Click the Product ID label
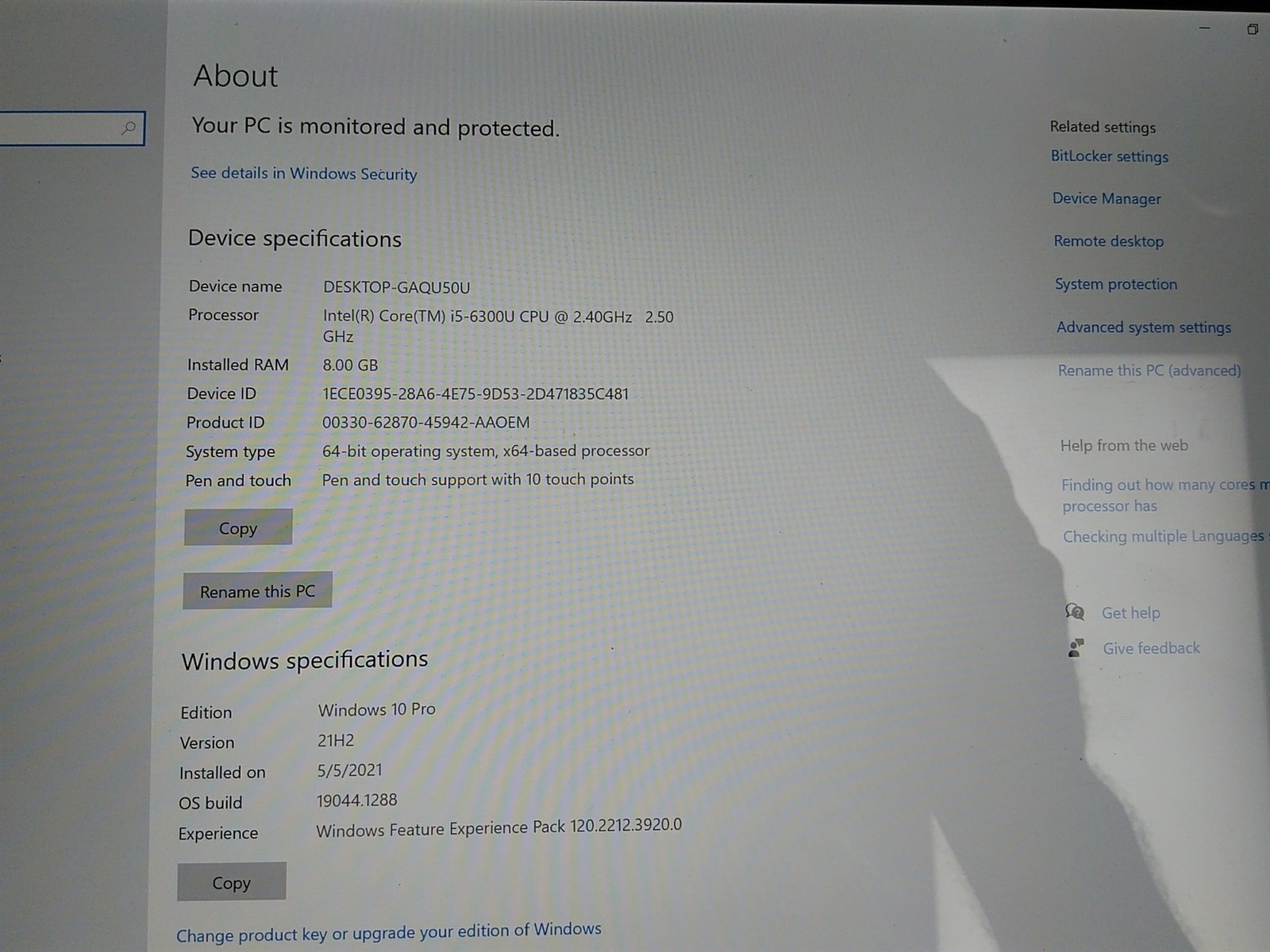Viewport: 1270px width, 952px height. 225,423
